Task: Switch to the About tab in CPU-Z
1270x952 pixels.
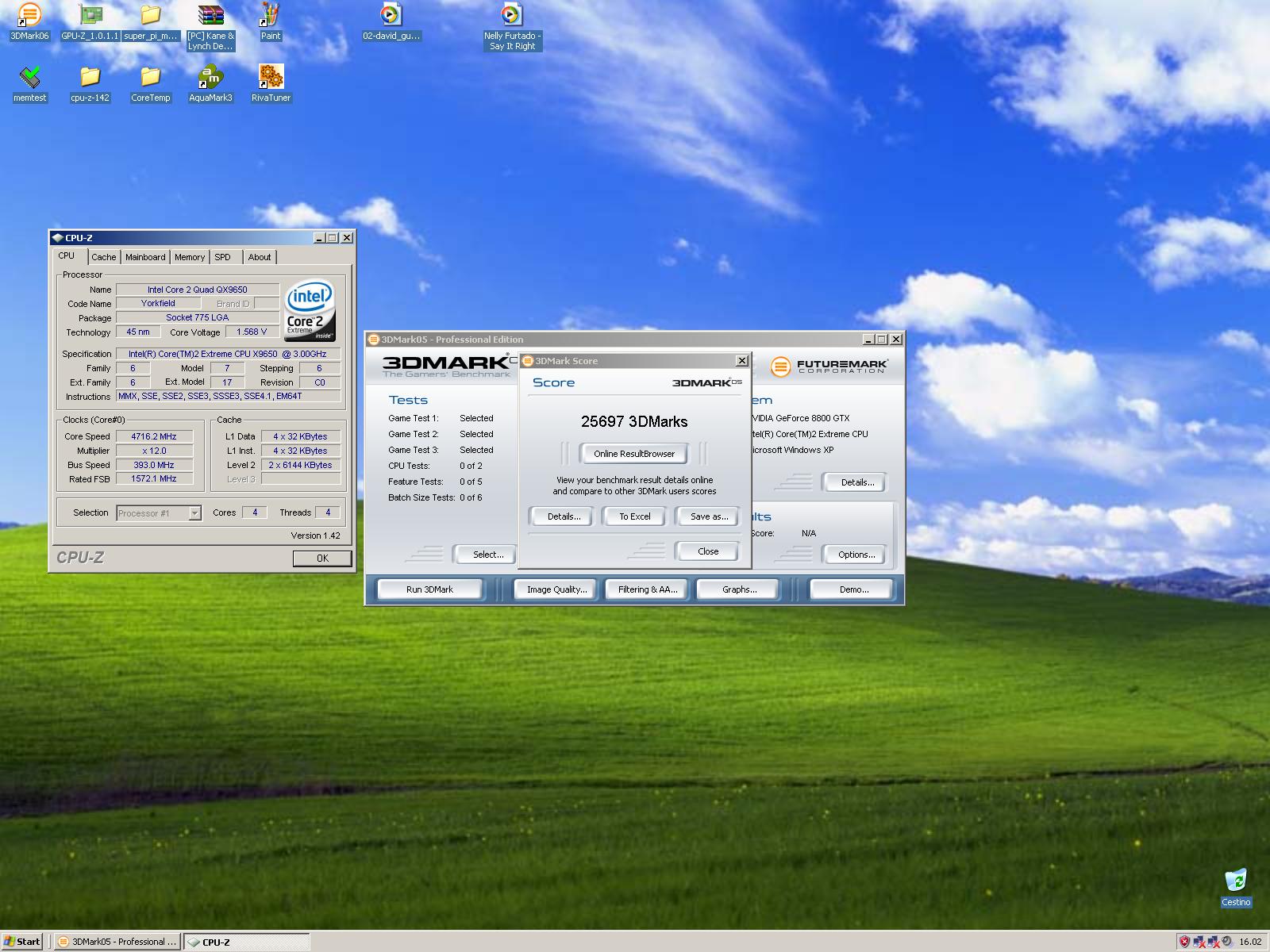Action: (260, 257)
